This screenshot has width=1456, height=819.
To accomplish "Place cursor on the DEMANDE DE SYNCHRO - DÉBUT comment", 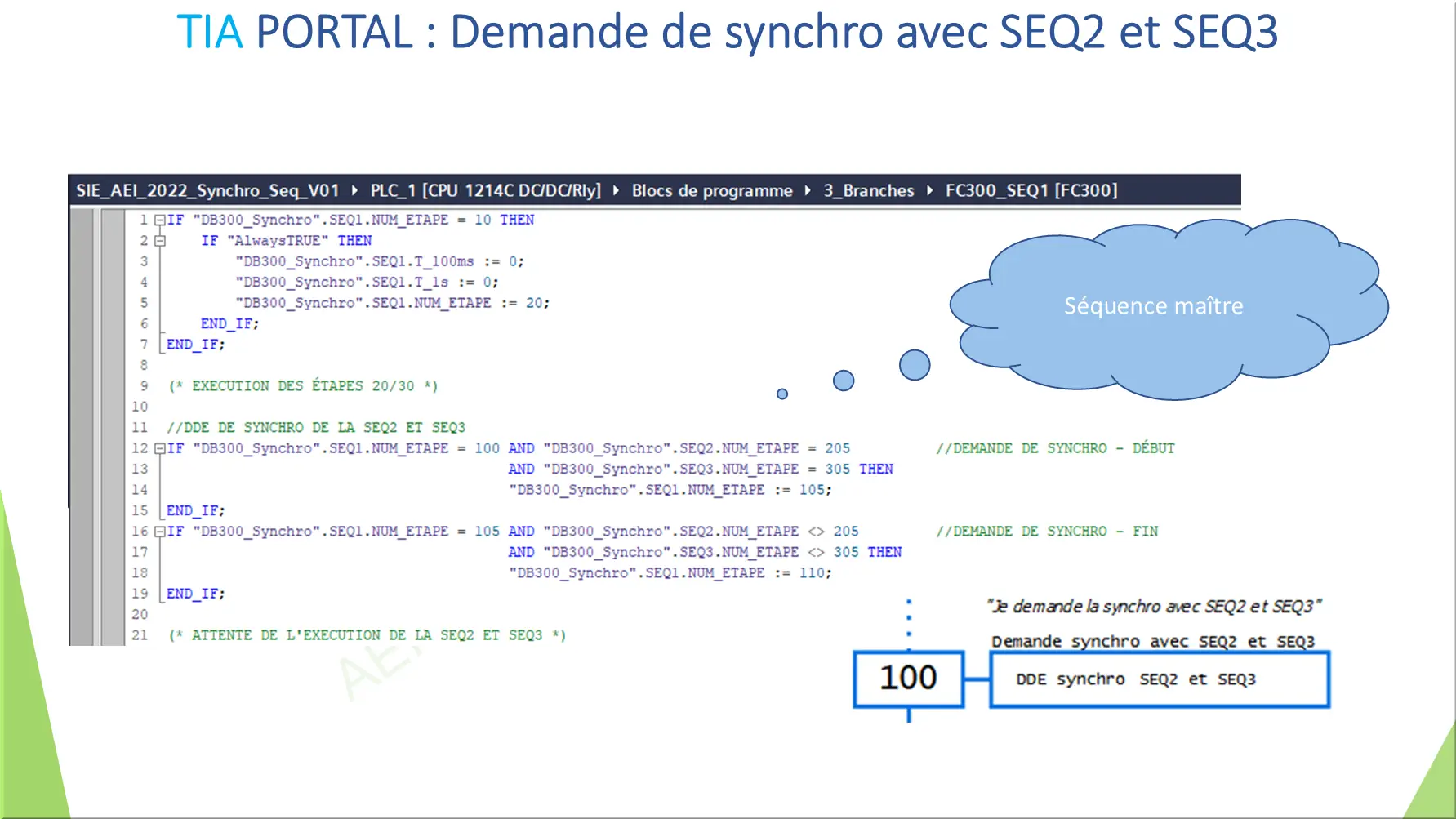I will [1054, 448].
